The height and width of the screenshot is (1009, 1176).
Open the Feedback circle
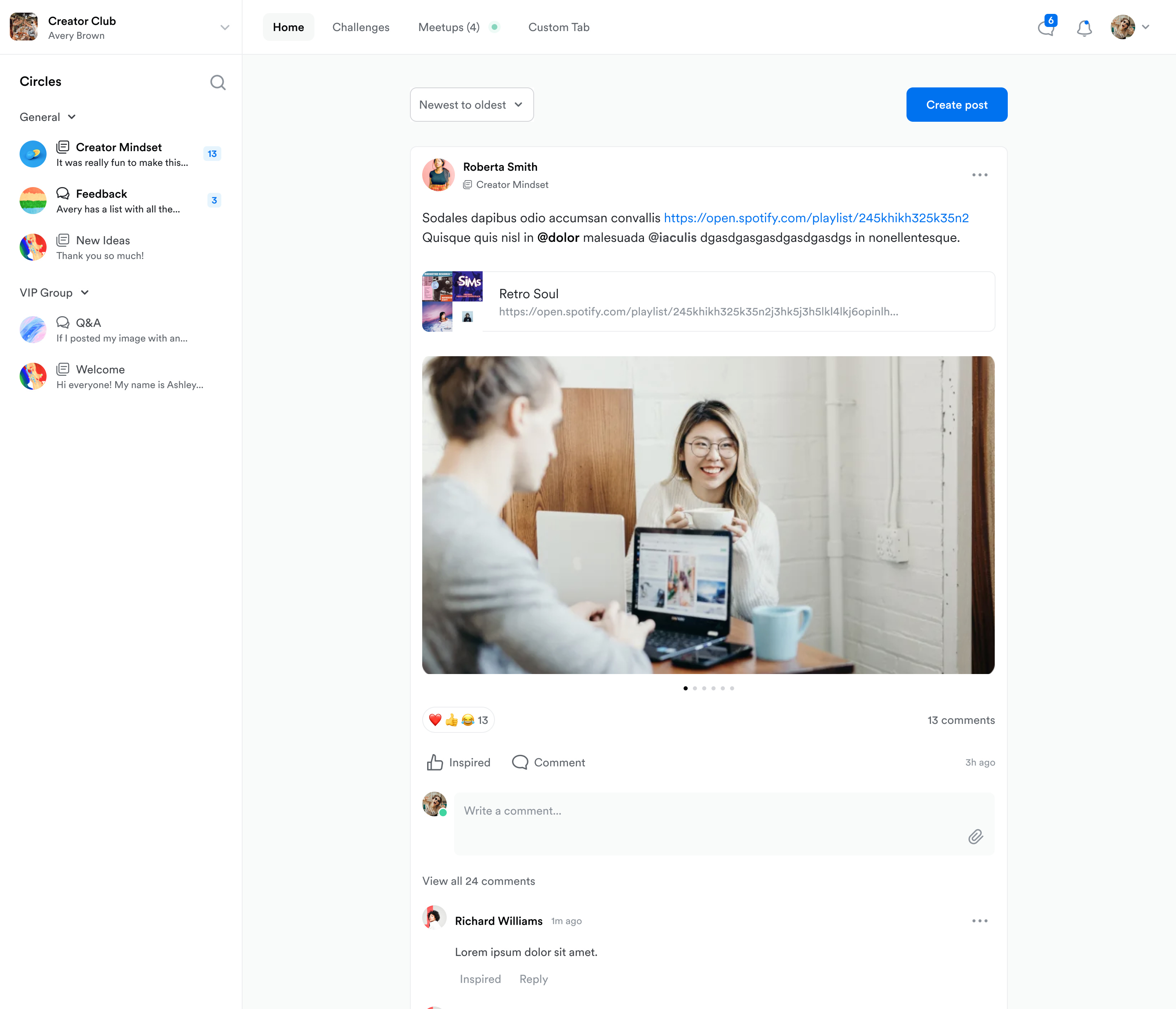click(x=120, y=201)
